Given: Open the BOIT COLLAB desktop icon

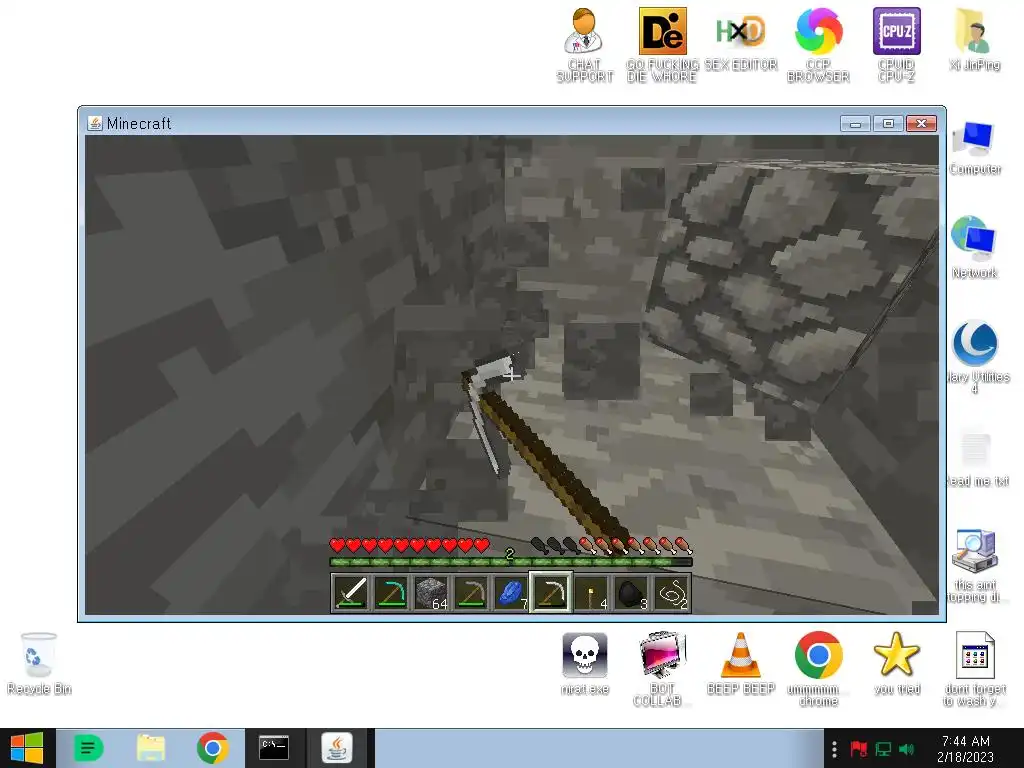Looking at the screenshot, I should pyautogui.click(x=661, y=669).
